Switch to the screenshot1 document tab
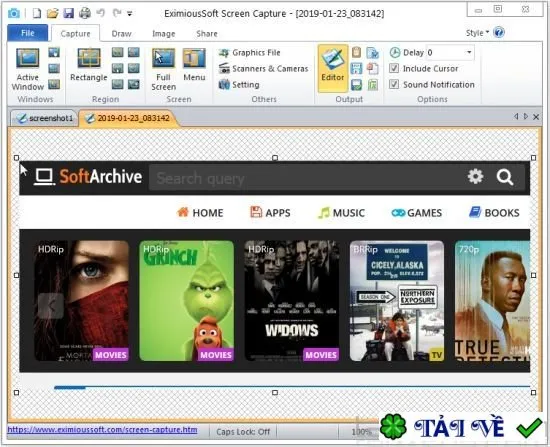The height and width of the screenshot is (447, 550). pos(45,118)
